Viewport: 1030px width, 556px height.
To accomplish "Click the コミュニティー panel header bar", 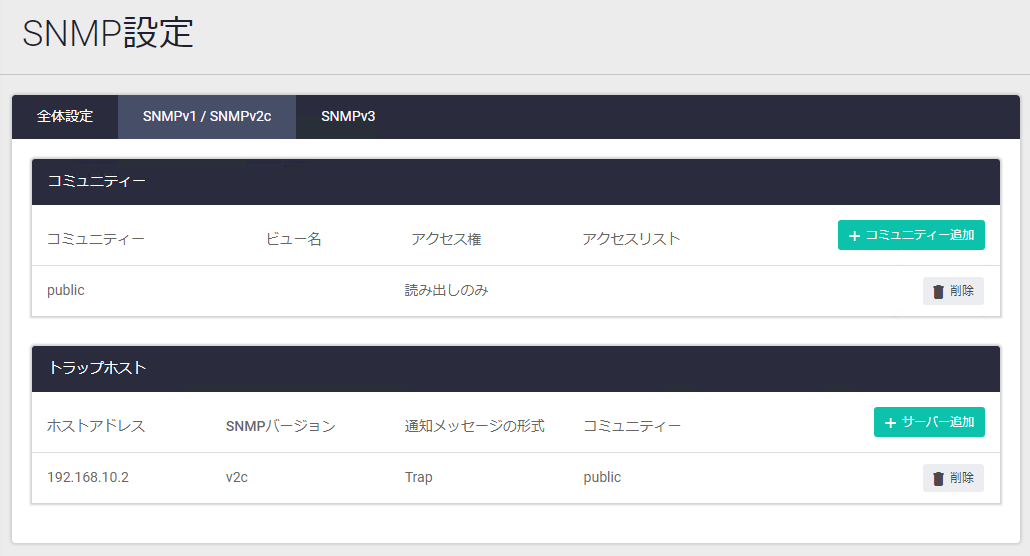I will pos(515,182).
